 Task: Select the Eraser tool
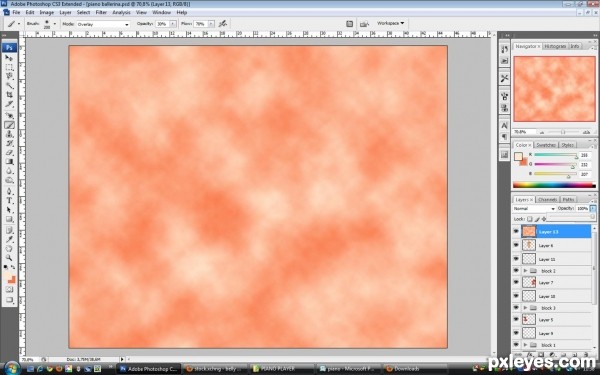[x=9, y=152]
